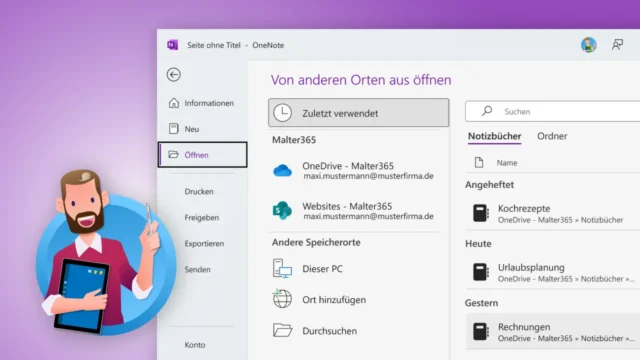
Task: Click the OneNote app logo in title bar
Action: [x=173, y=45]
